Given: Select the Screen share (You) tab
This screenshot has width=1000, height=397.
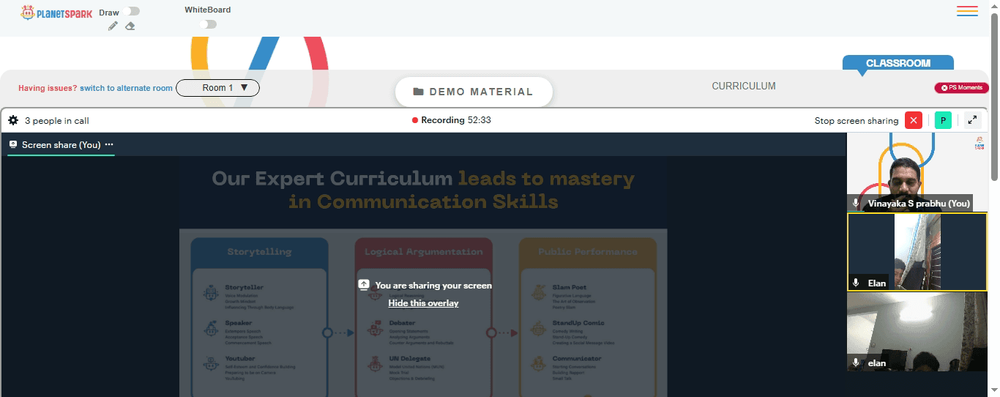Looking at the screenshot, I should click(x=61, y=145).
